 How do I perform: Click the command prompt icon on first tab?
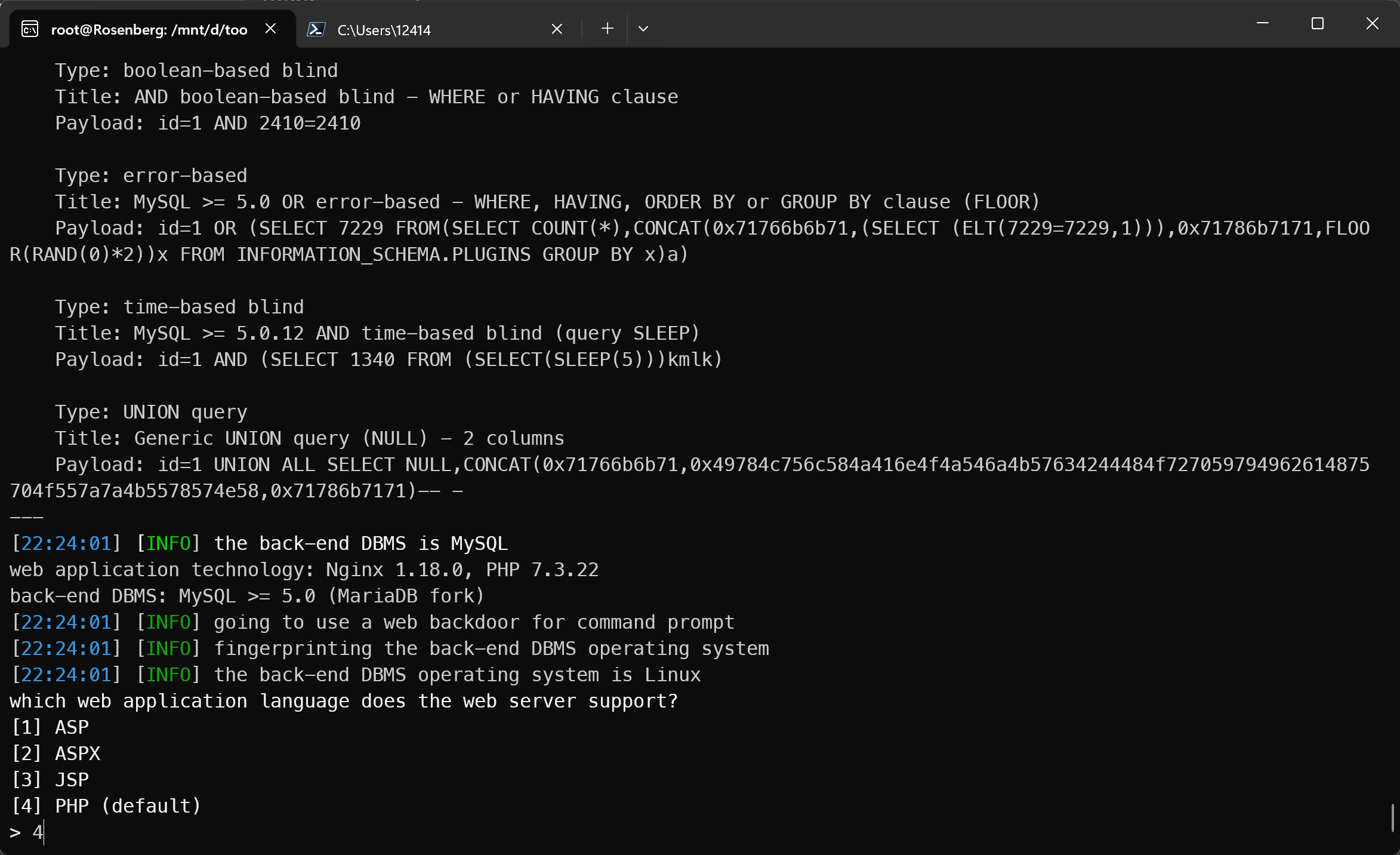(x=30, y=29)
